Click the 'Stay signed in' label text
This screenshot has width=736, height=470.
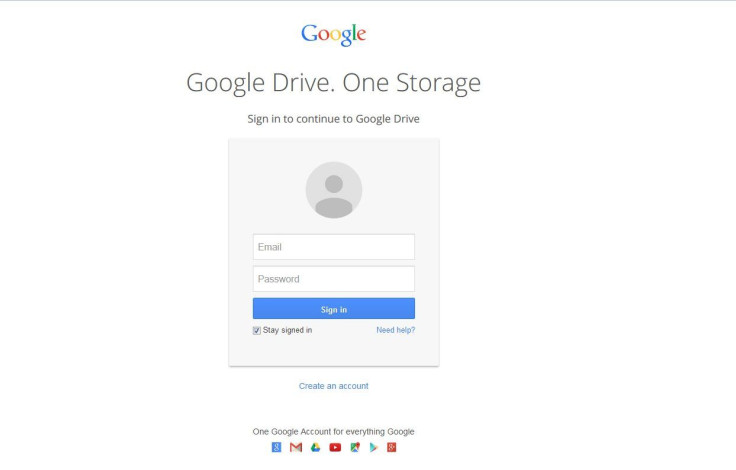click(287, 330)
